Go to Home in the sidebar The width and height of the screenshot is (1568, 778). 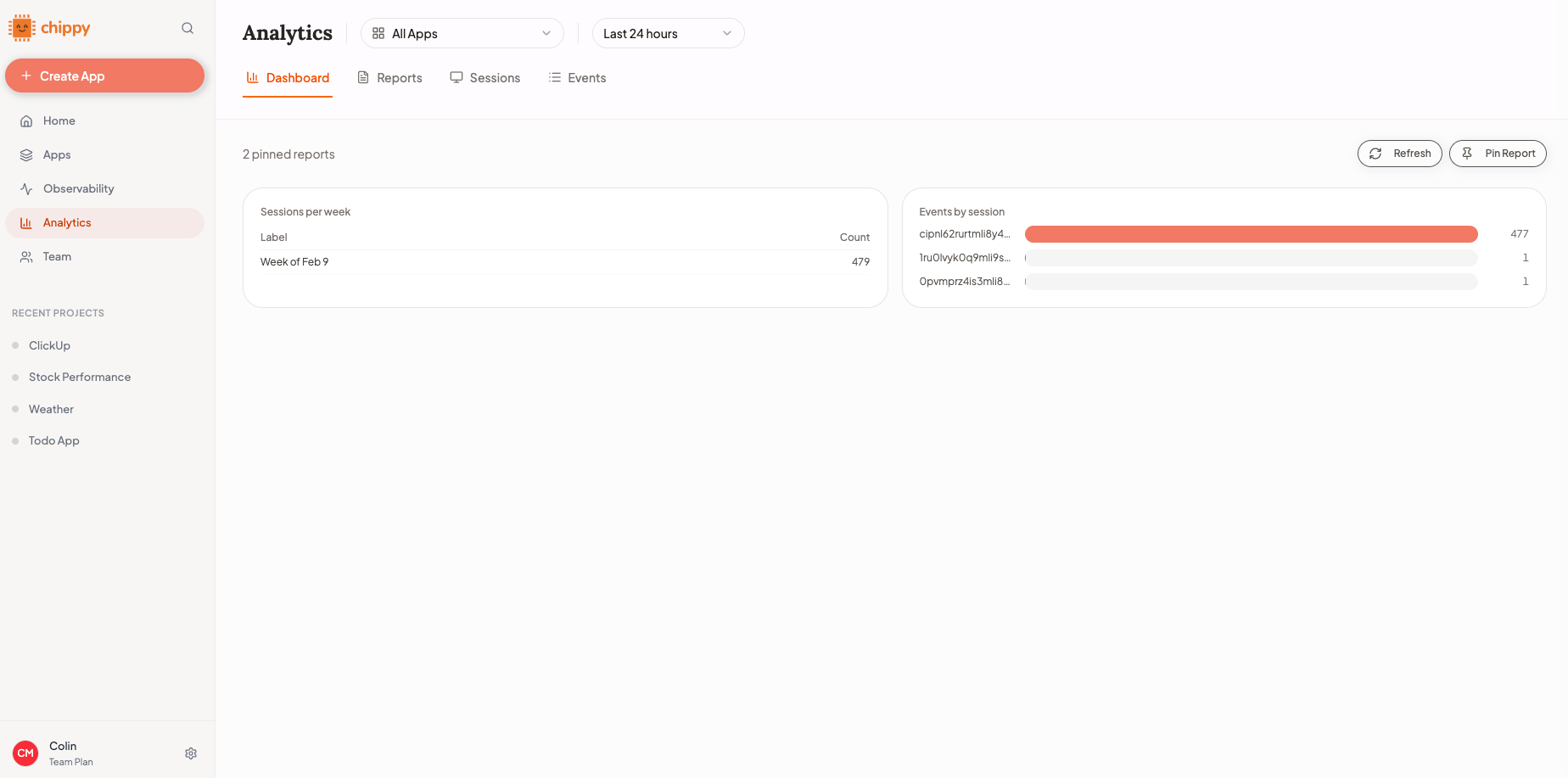[x=105, y=121]
